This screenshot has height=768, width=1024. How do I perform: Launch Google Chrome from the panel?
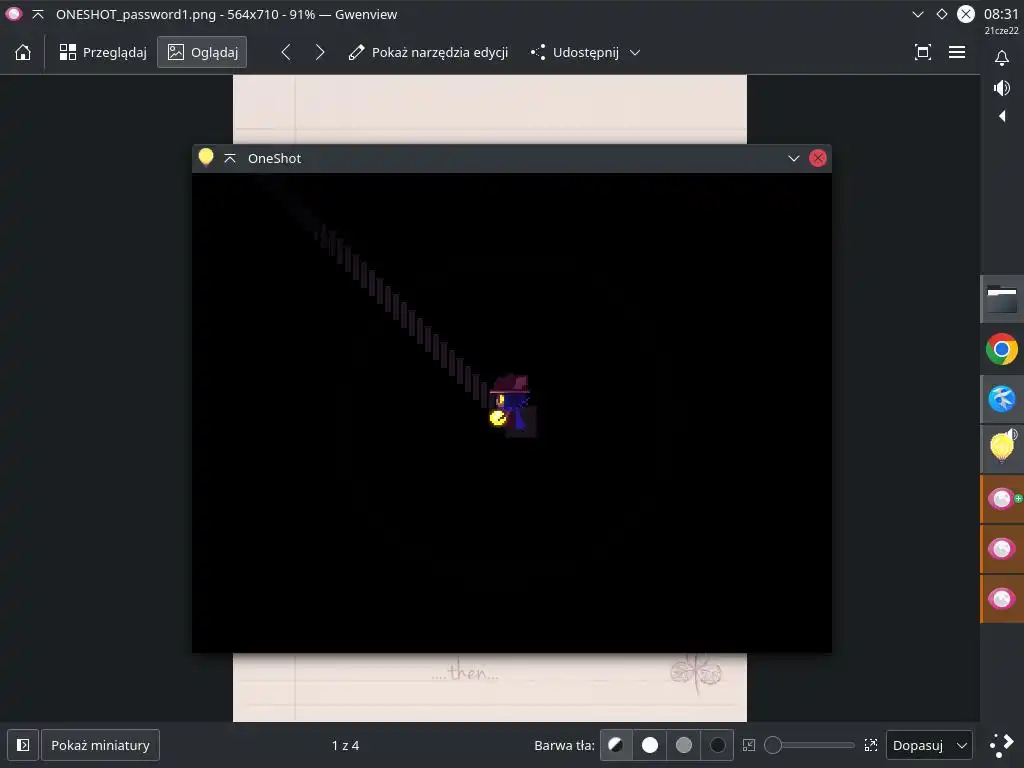pyautogui.click(x=1002, y=349)
